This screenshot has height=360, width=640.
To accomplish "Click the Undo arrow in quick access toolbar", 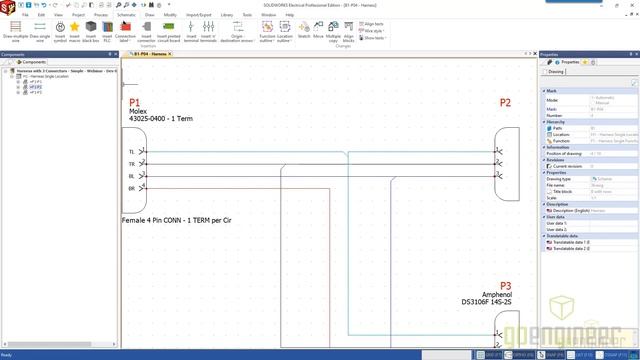I will (x=44, y=5).
